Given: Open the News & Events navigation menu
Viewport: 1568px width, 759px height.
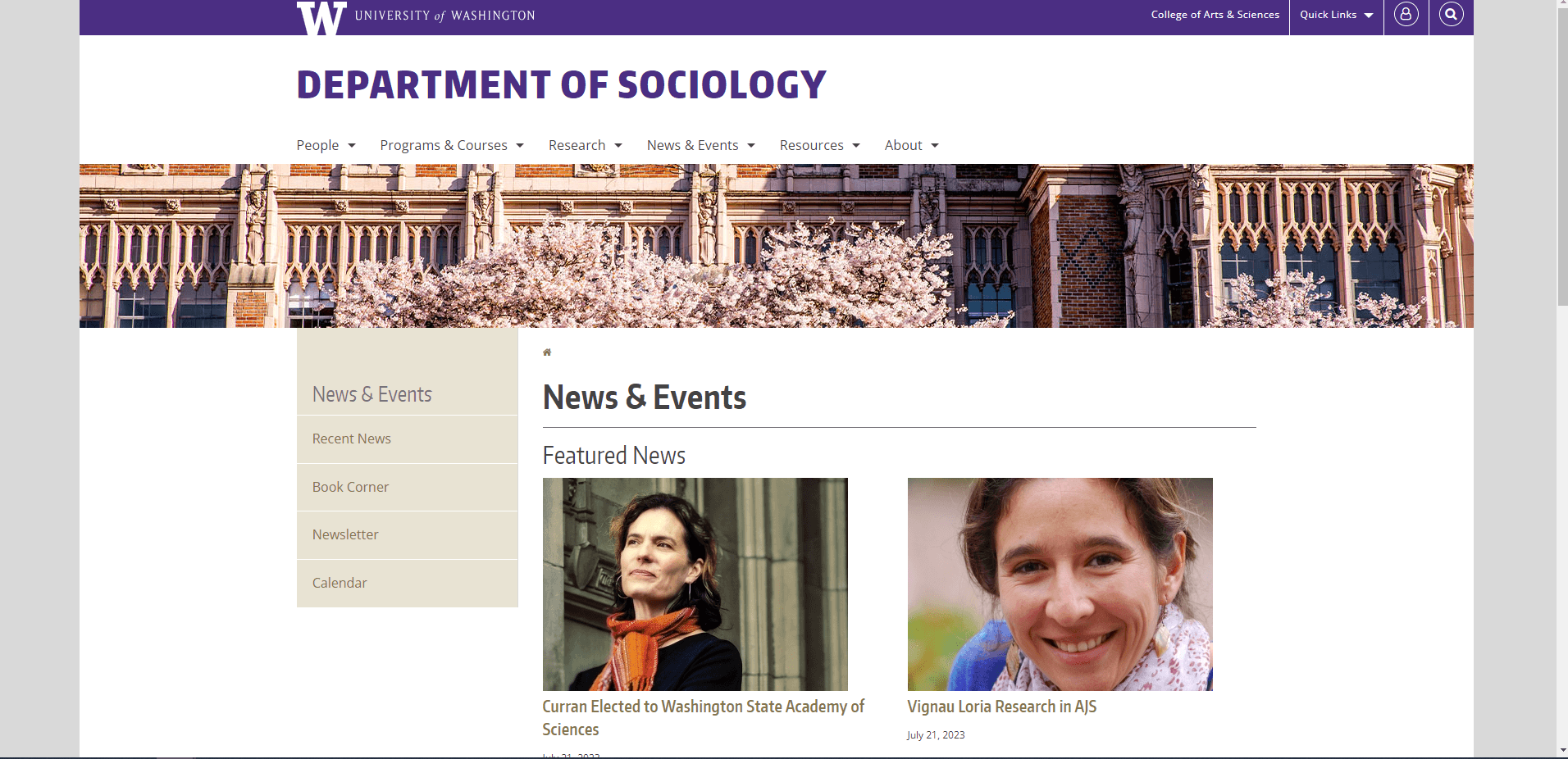Looking at the screenshot, I should coord(700,145).
